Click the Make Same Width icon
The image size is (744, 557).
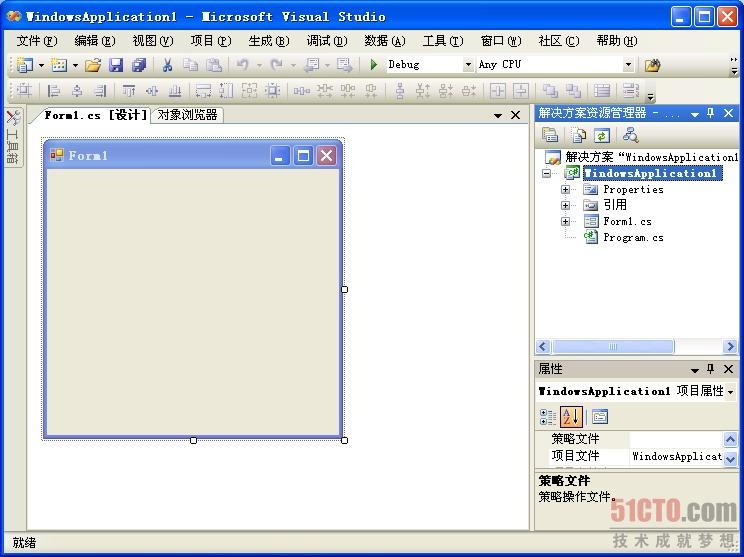[203, 90]
